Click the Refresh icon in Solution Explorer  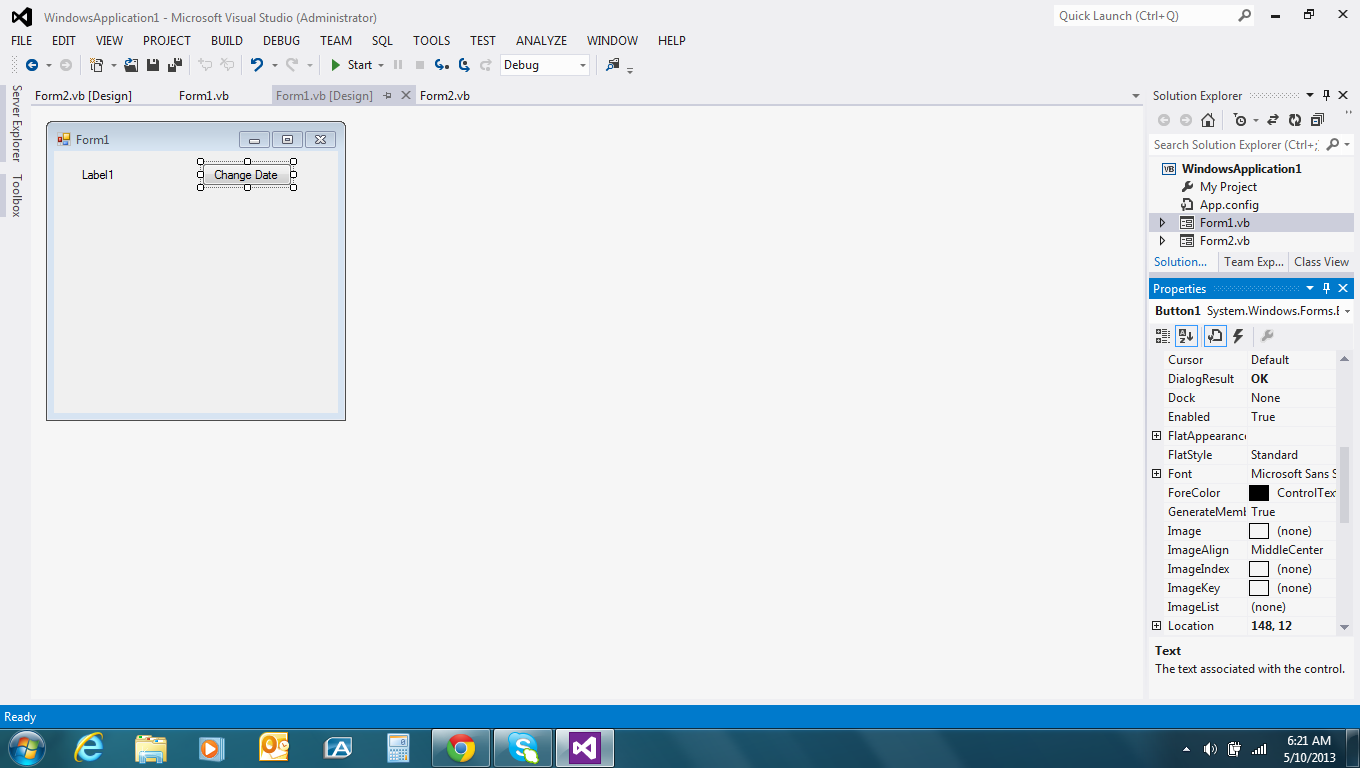[1295, 120]
